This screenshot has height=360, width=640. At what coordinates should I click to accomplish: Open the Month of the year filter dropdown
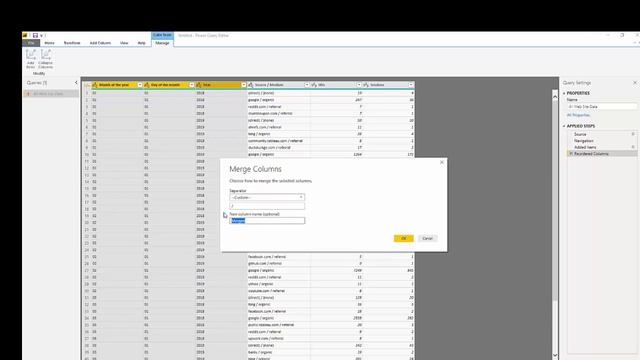point(140,85)
